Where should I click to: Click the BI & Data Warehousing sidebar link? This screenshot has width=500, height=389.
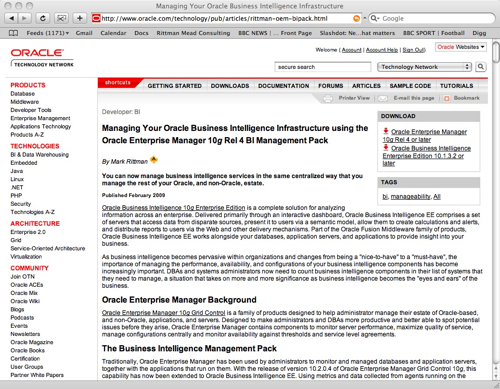40,155
